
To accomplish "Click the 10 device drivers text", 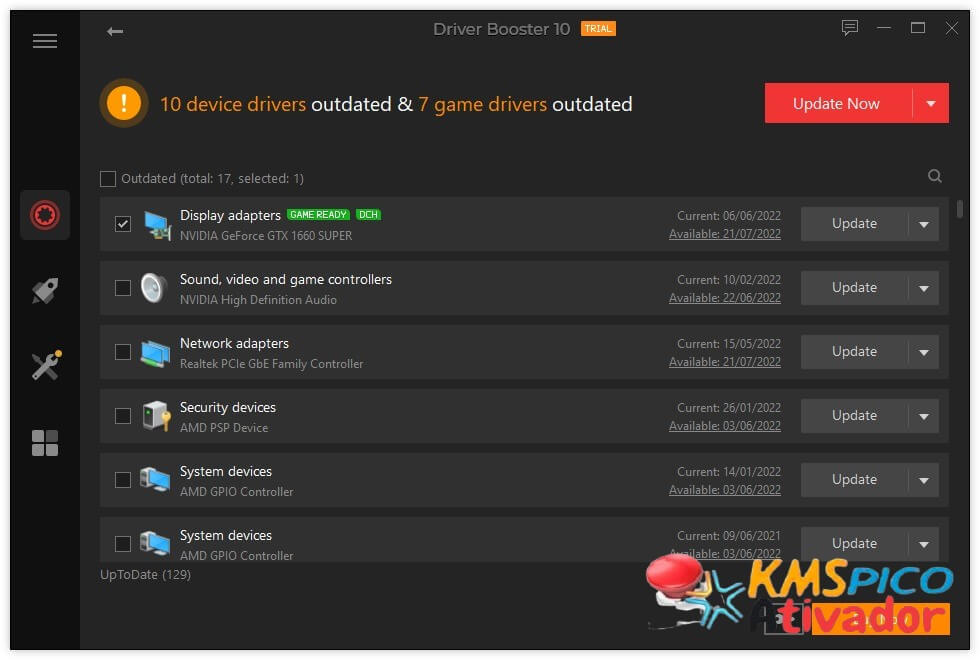I will (x=233, y=104).
